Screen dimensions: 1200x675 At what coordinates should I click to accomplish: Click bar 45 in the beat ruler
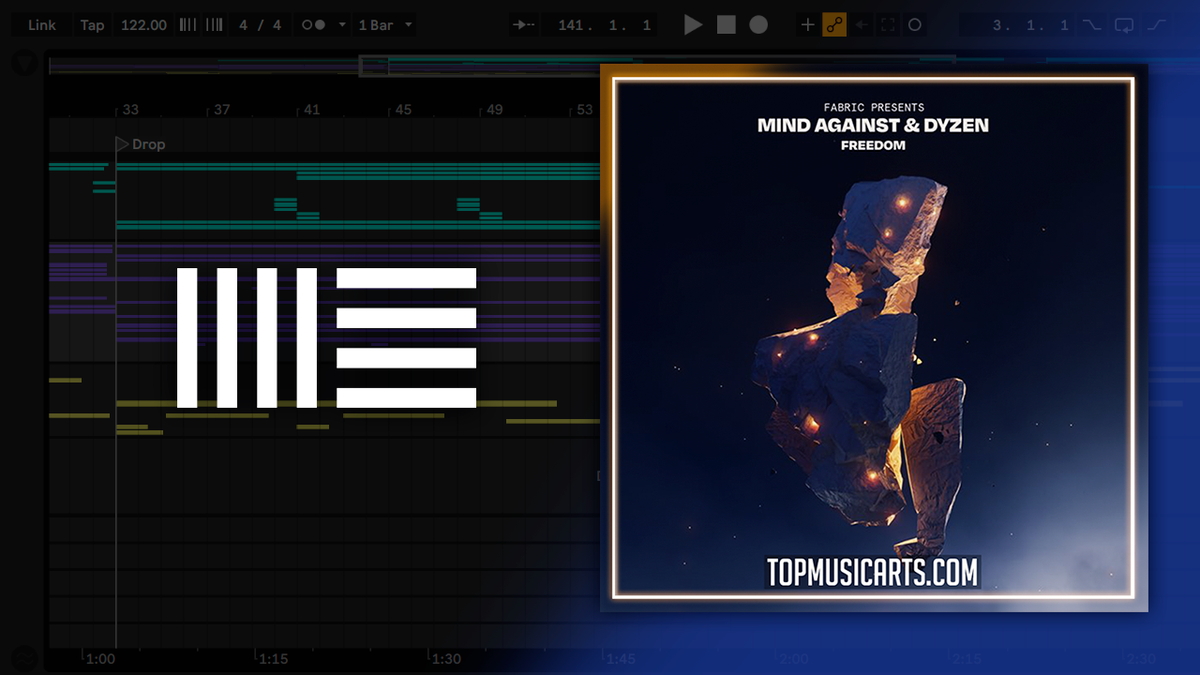point(403,110)
